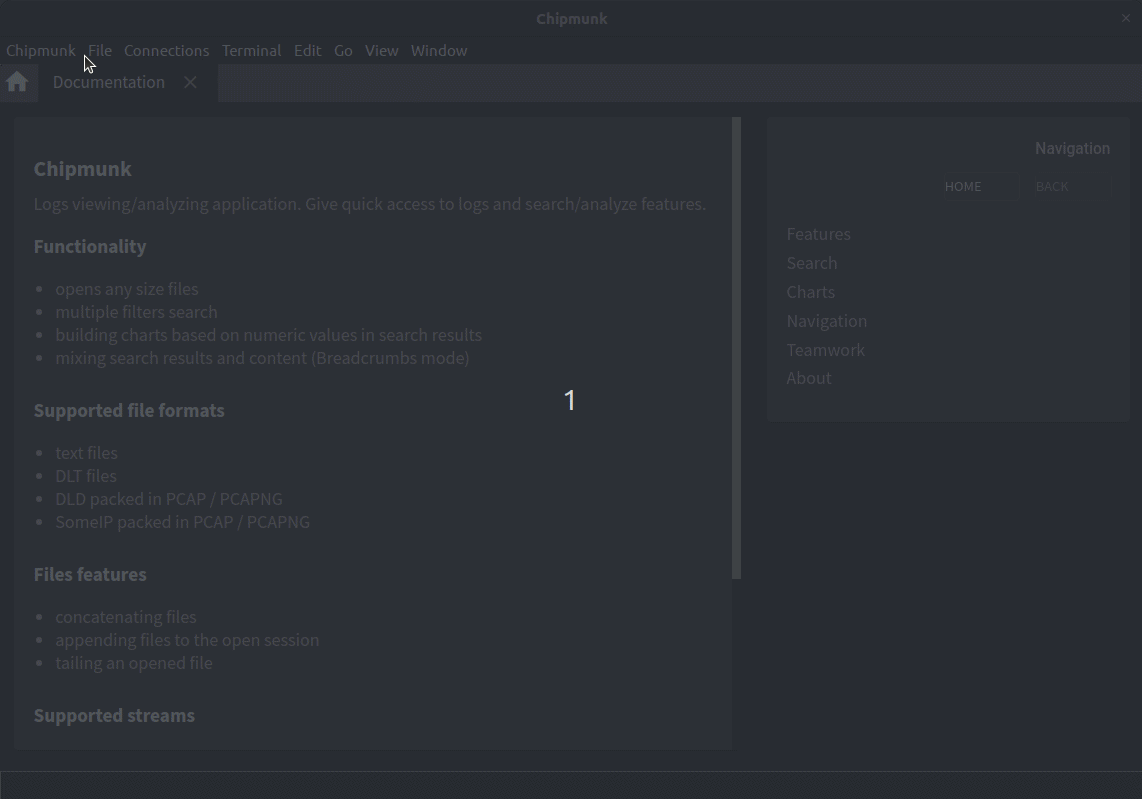The height and width of the screenshot is (799, 1142).
Task: Click the 'building charts based on numeric values' bullet
Action: click(x=269, y=335)
